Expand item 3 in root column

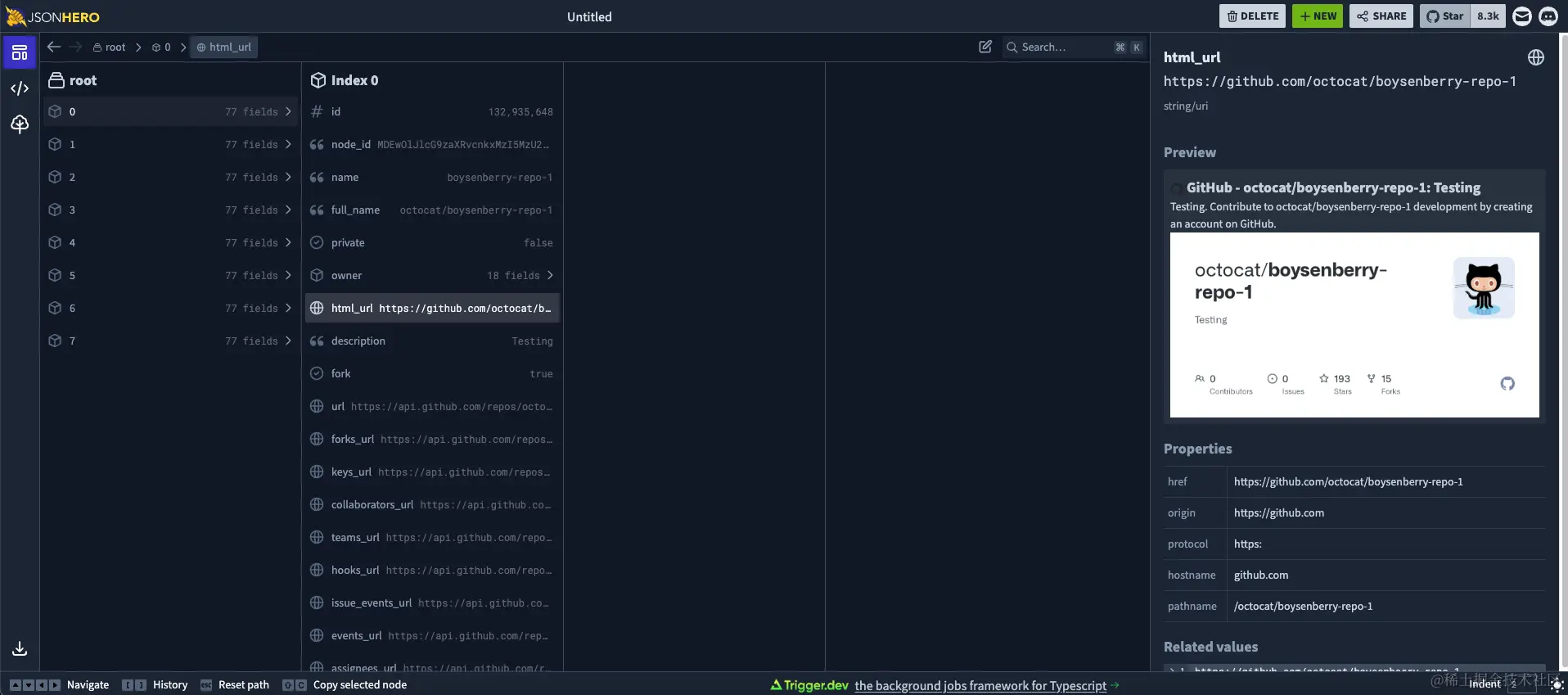(171, 210)
